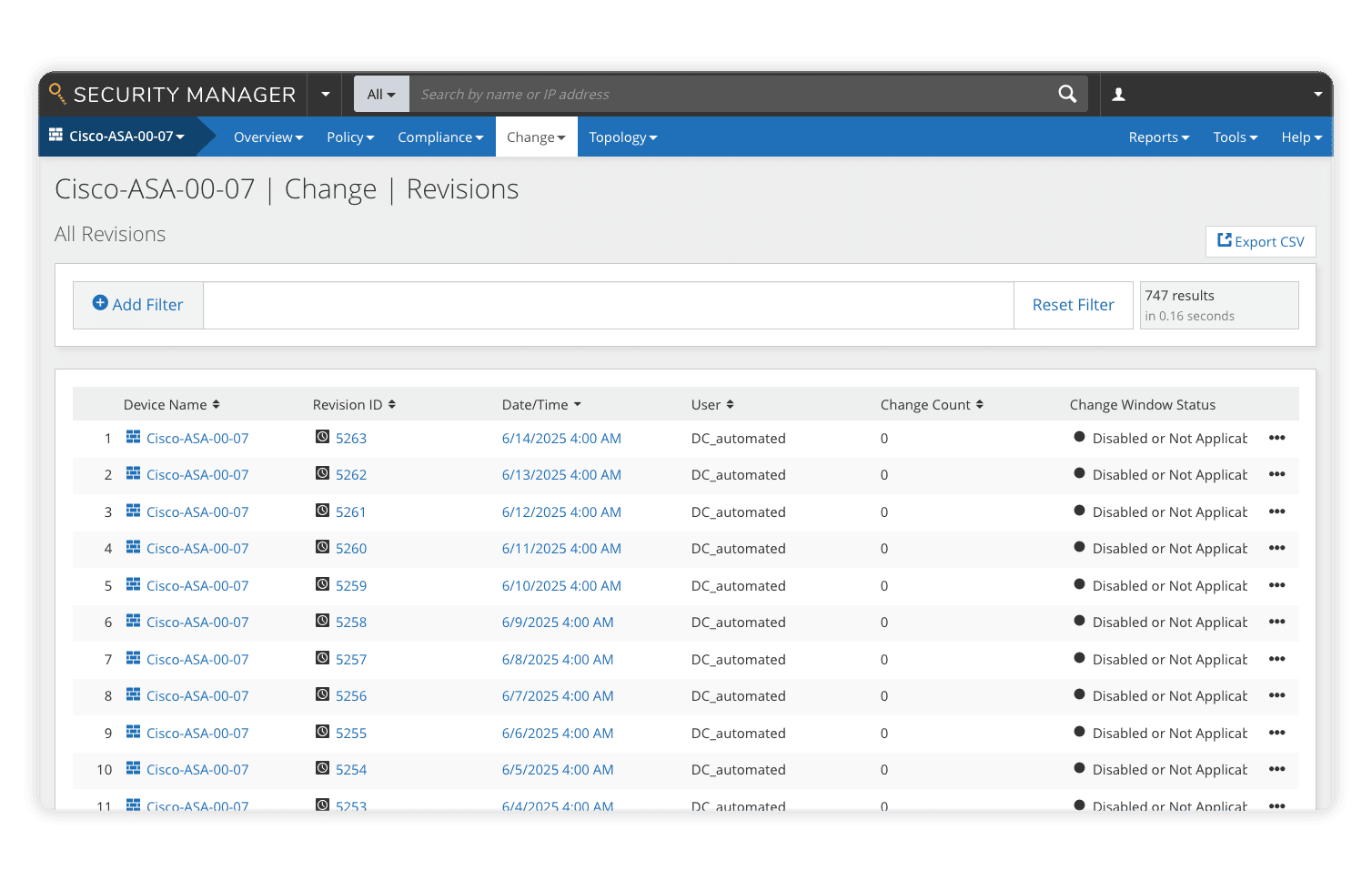Click the All Revisions heading
Viewport: 1372px width, 881px height.
click(x=110, y=235)
